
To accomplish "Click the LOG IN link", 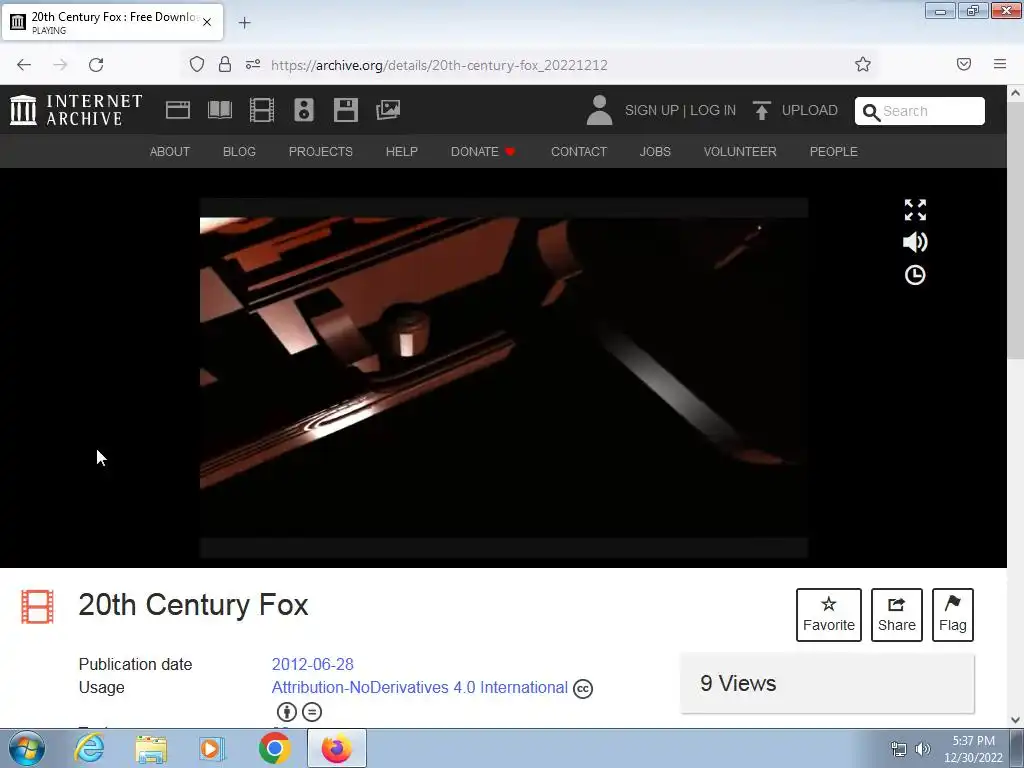I will pyautogui.click(x=713, y=110).
